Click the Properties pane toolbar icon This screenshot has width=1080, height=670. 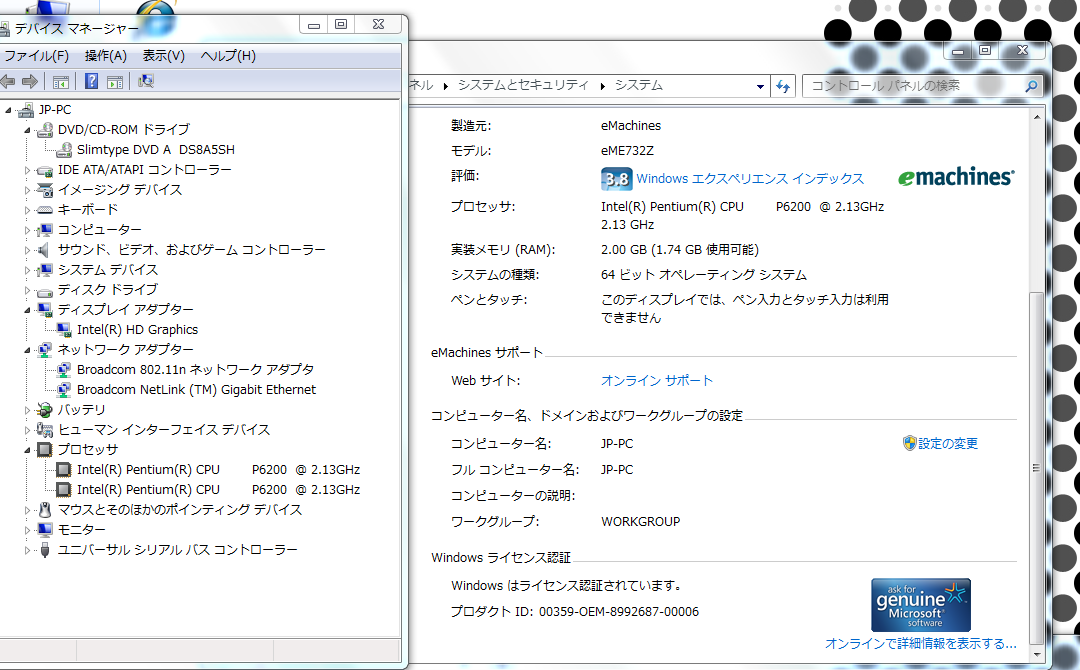[x=115, y=82]
